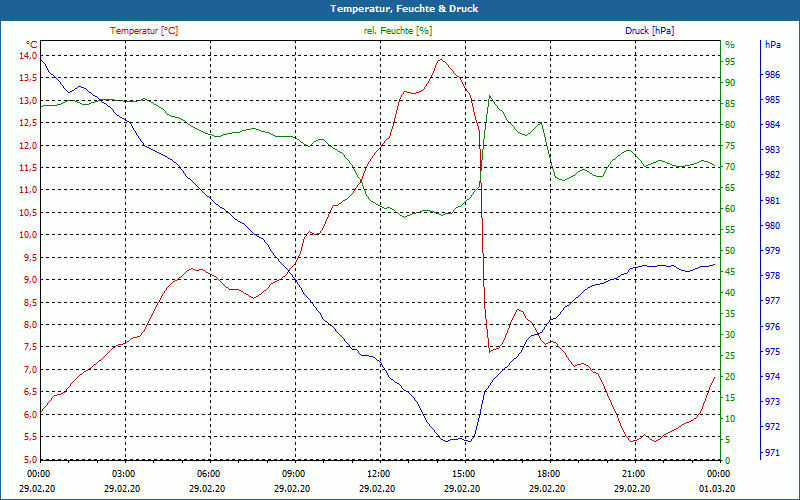Click the "45" humidity axis value
Image resolution: width=800 pixels, height=500 pixels.
(x=730, y=272)
